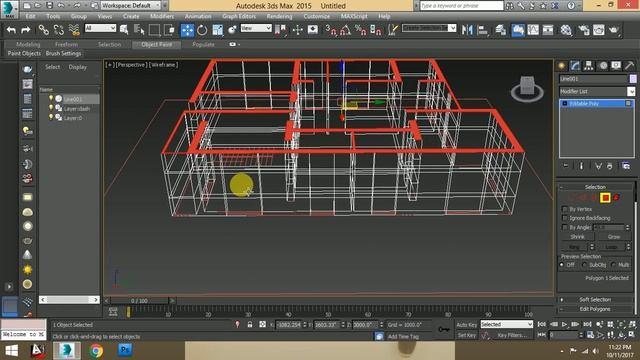The image size is (640, 360).
Task: Click Paint Objects panel label
Action: tap(24, 53)
